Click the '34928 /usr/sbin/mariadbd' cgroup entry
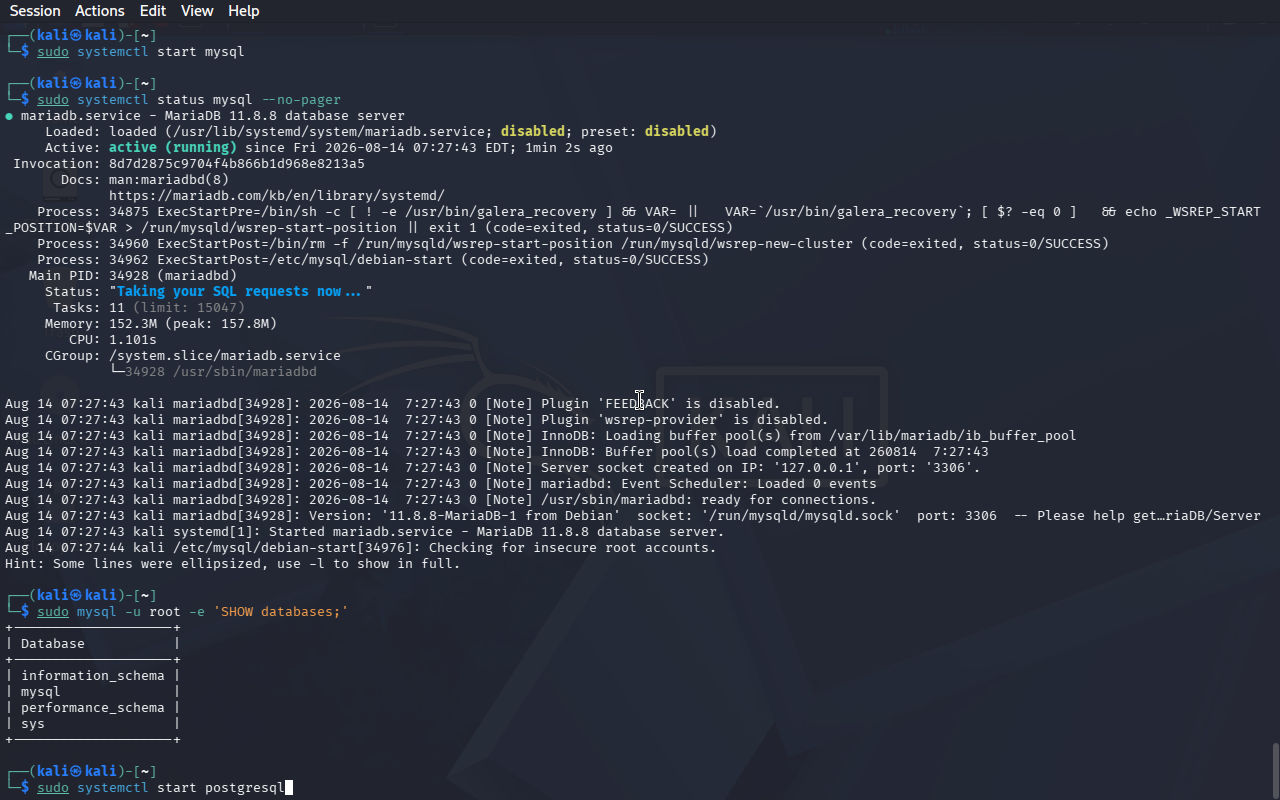 pyautogui.click(x=221, y=372)
